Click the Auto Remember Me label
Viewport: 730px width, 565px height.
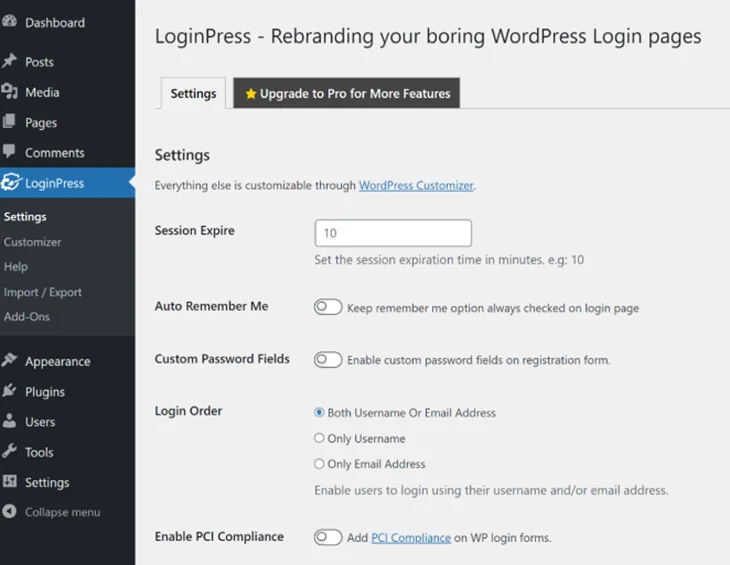click(211, 306)
